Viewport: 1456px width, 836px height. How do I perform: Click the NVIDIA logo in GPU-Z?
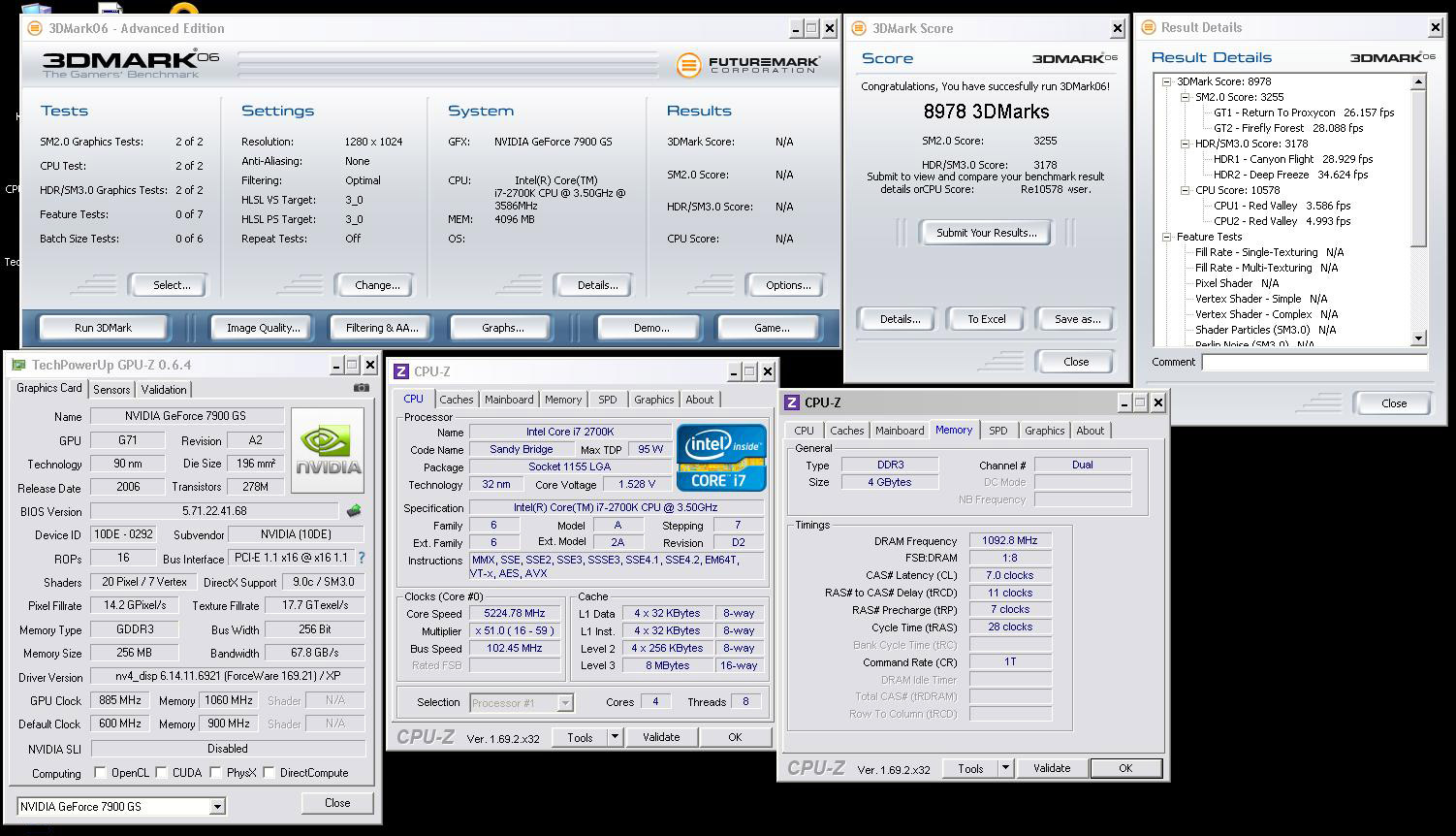(328, 451)
